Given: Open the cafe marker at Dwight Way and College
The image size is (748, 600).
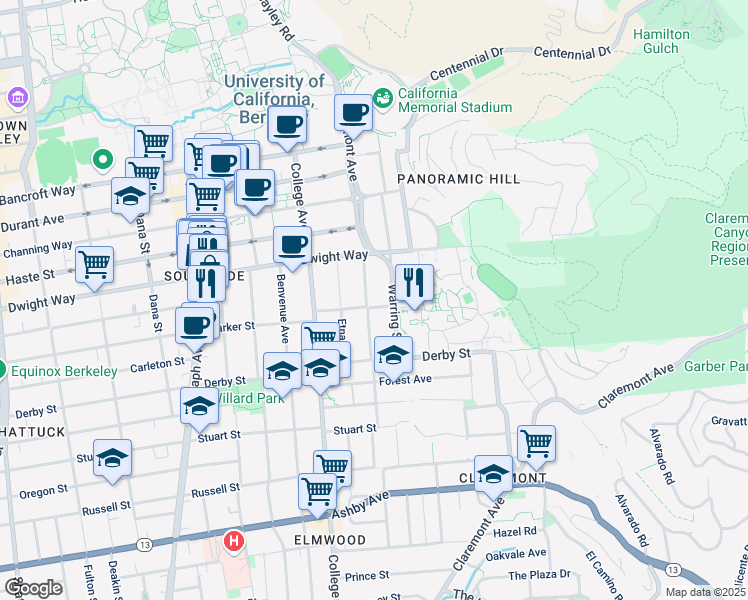Looking at the screenshot, I should [x=292, y=246].
